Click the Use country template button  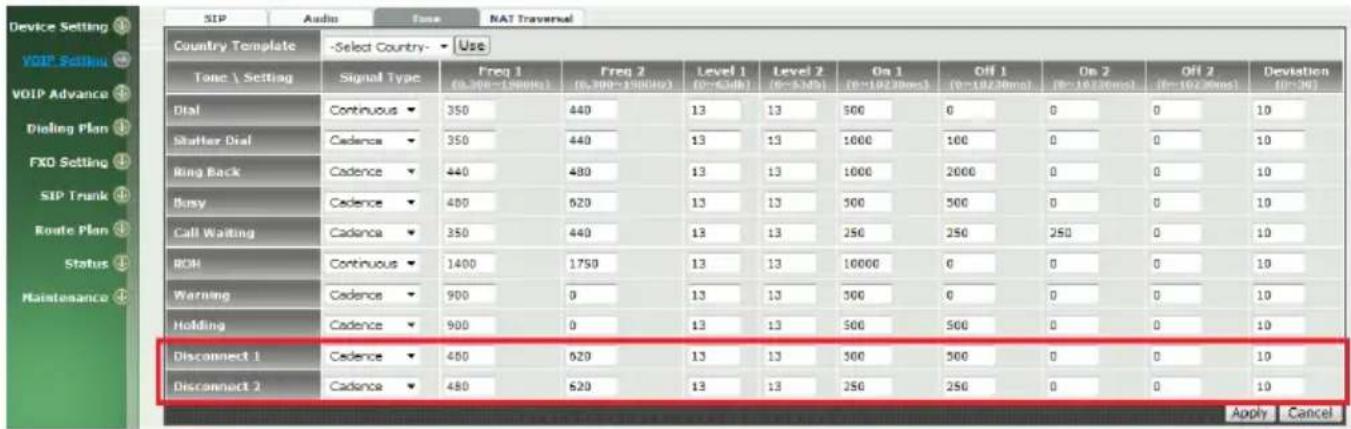pyautogui.click(x=470, y=46)
